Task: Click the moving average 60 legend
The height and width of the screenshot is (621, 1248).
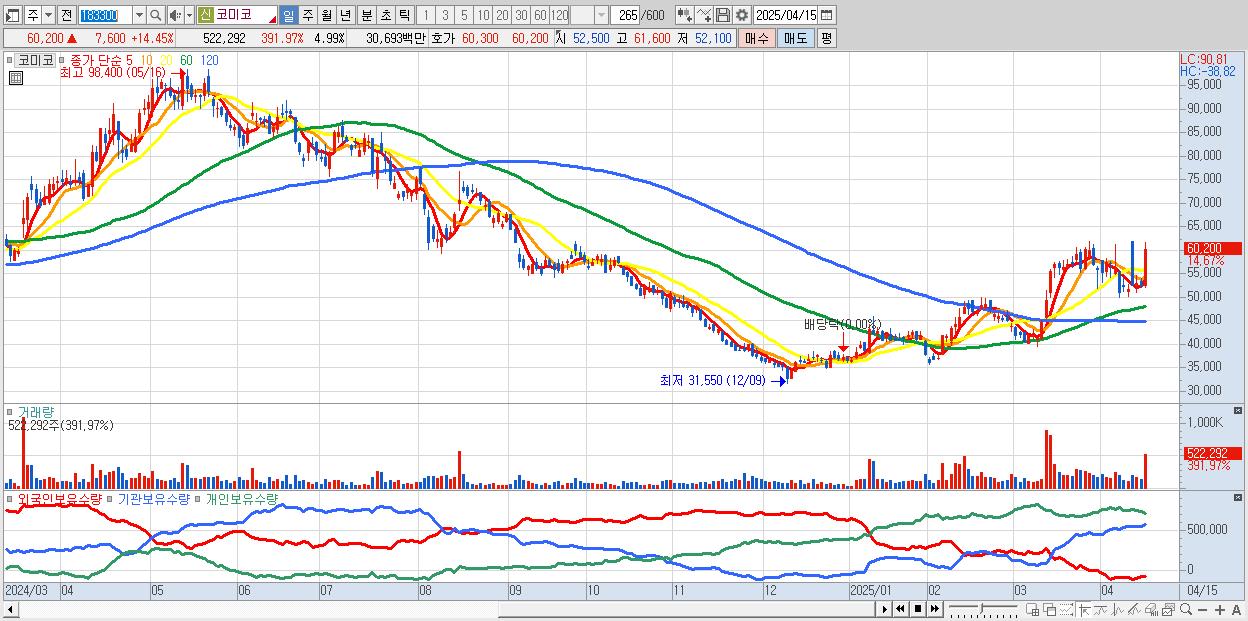Action: [x=186, y=60]
